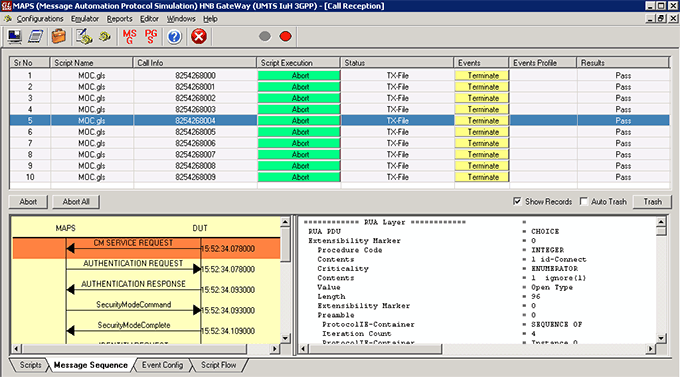Screen dimensions: 680x377
Task: Switch to the Event Config tab
Action: tap(163, 365)
